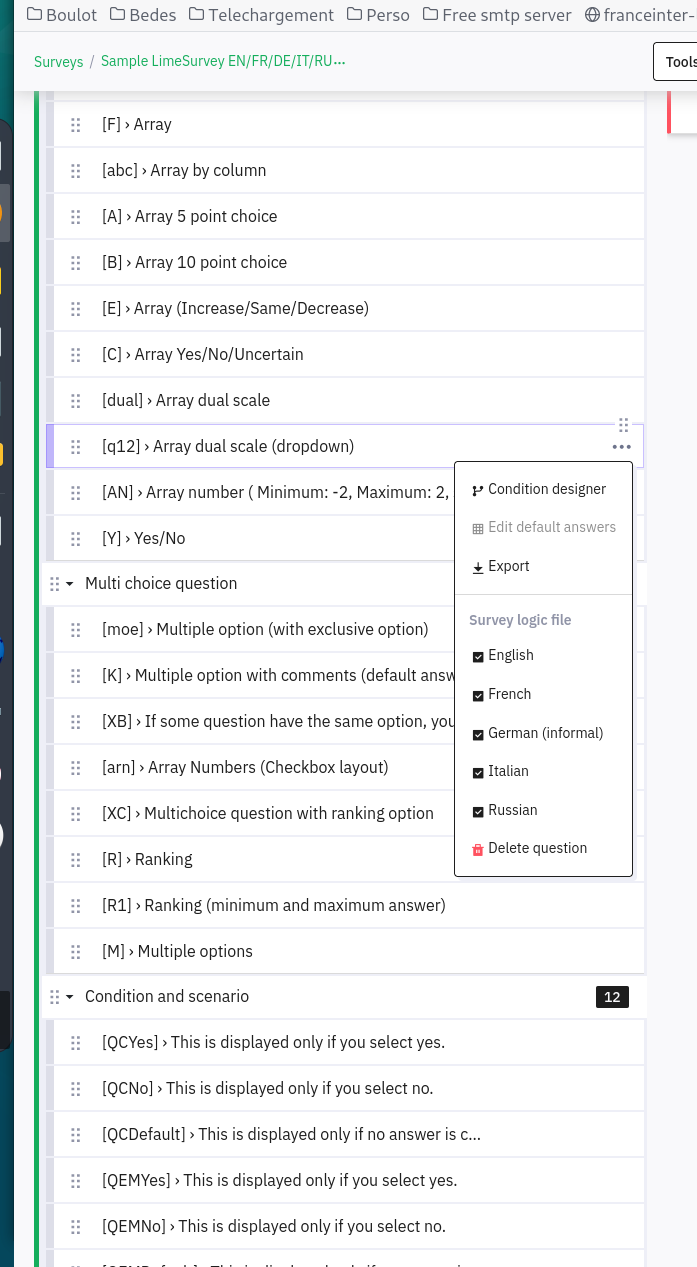This screenshot has width=697, height=1267.
Task: Collapse the Multi choice question group
Action: click(70, 584)
